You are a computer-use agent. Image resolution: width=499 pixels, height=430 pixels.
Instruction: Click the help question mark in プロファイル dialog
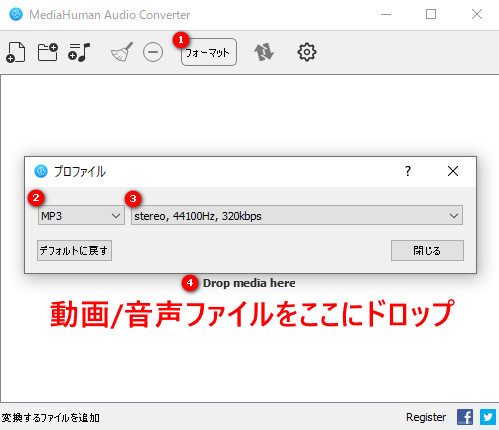(408, 171)
